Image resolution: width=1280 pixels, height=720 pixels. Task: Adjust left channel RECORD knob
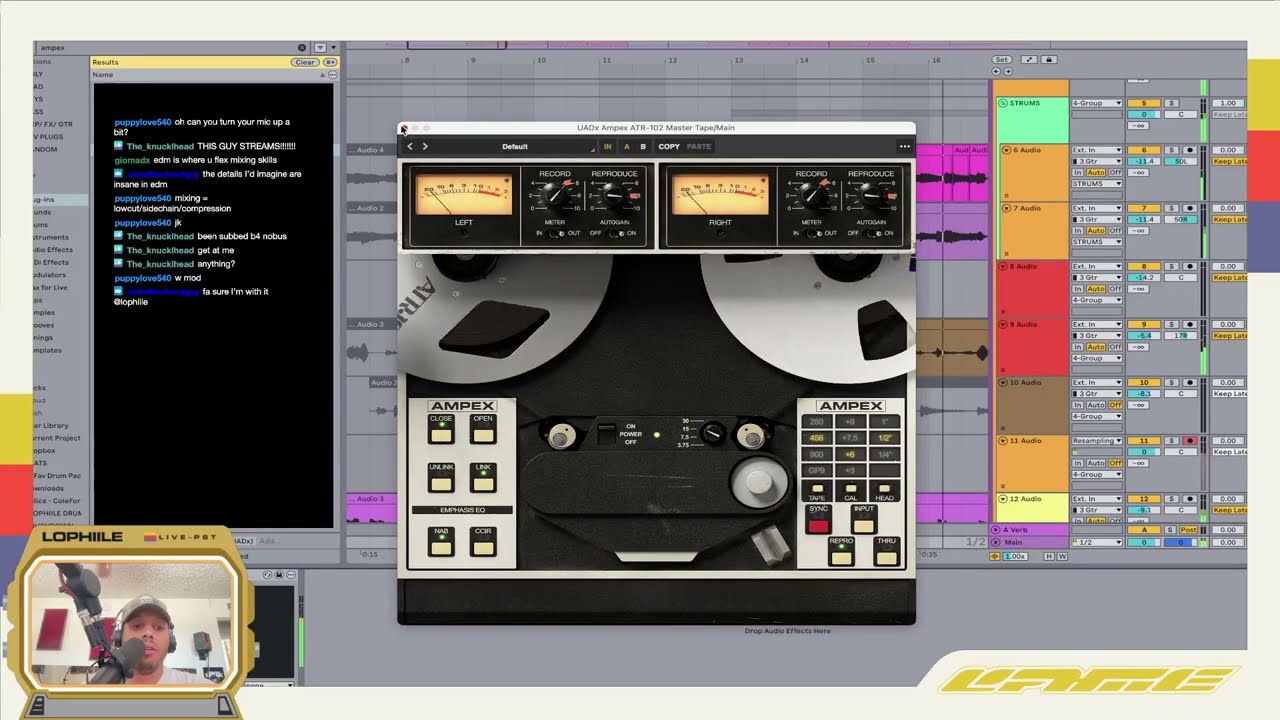(x=555, y=194)
